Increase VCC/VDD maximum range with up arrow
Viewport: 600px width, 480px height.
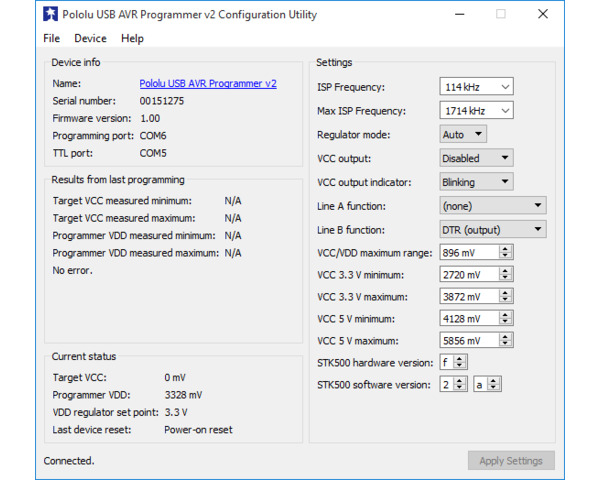coord(505,249)
